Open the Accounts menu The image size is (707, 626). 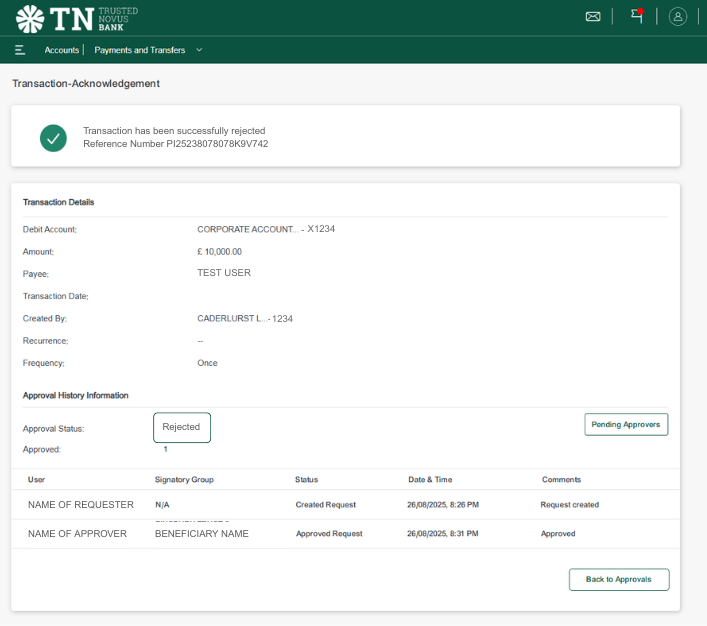point(61,50)
